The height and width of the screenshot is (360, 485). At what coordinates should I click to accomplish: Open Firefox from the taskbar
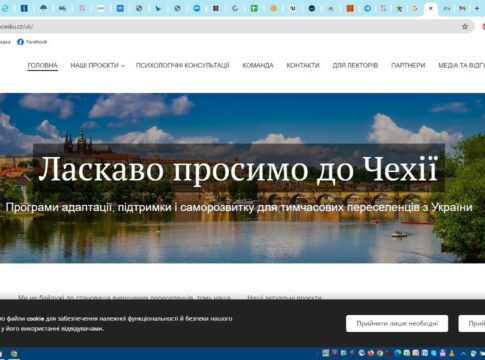(371, 353)
